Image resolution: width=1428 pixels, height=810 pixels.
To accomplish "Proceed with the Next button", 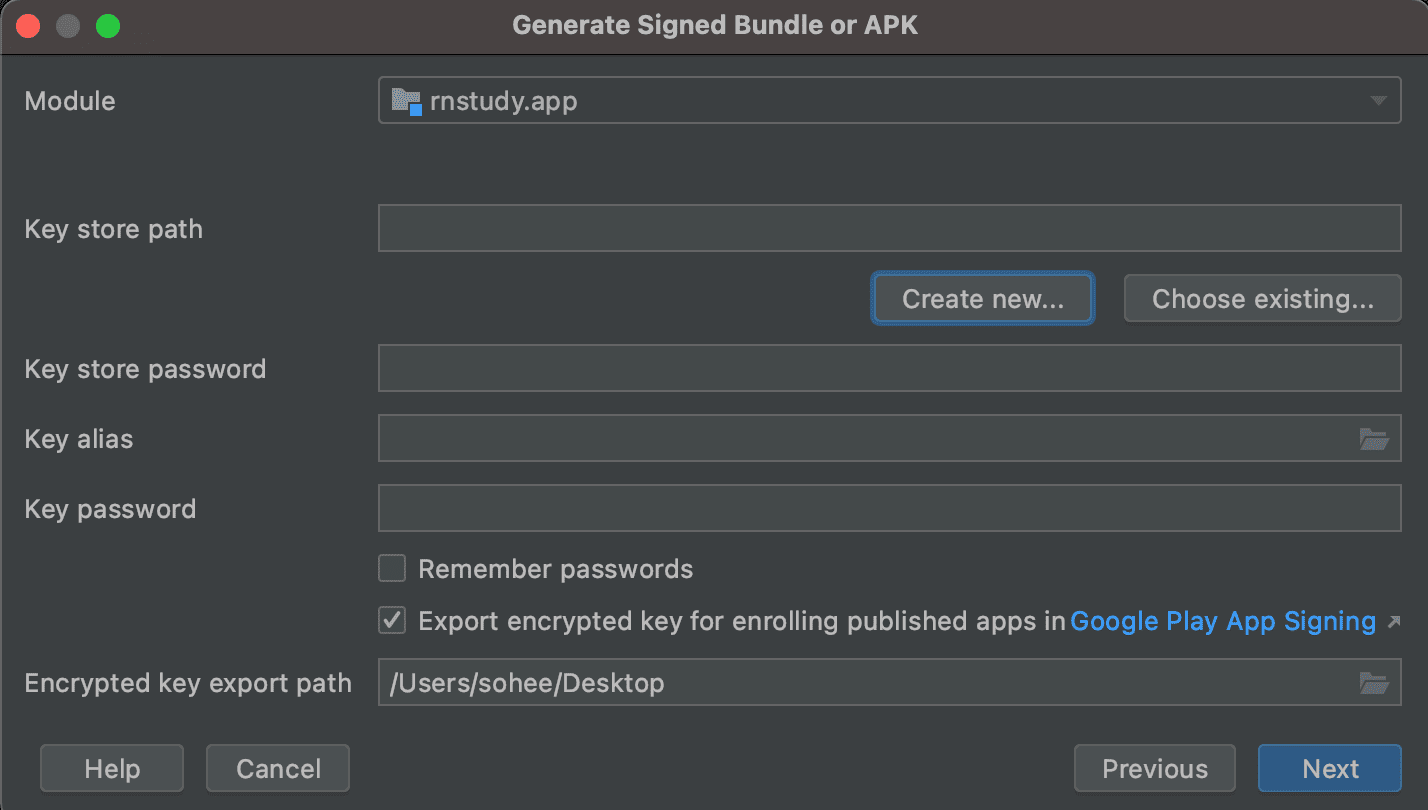I will coord(1329,768).
